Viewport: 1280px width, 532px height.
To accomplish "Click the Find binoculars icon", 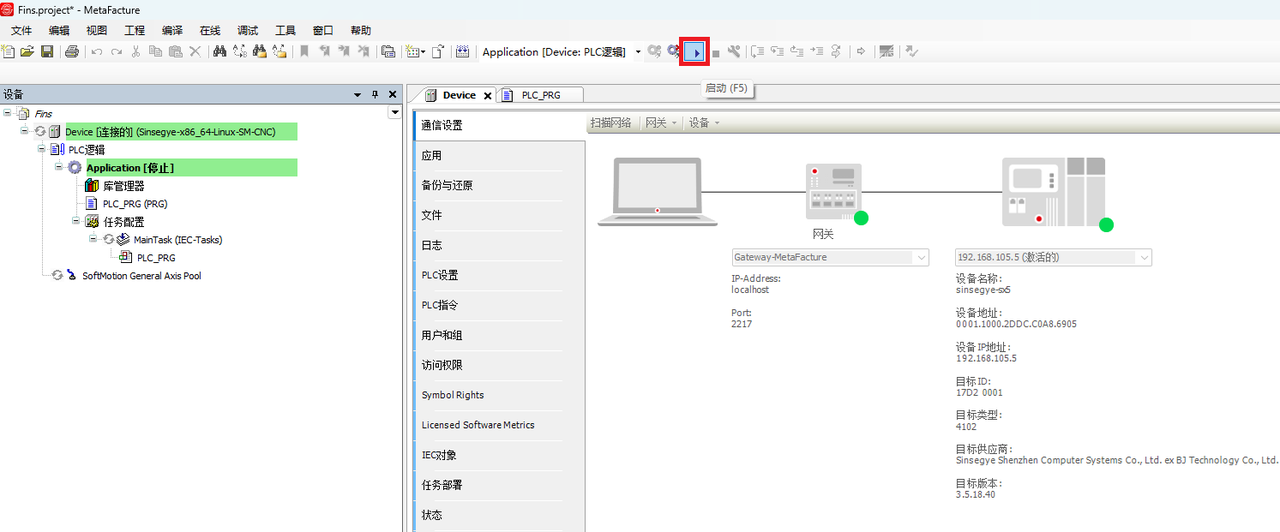I will coord(219,52).
